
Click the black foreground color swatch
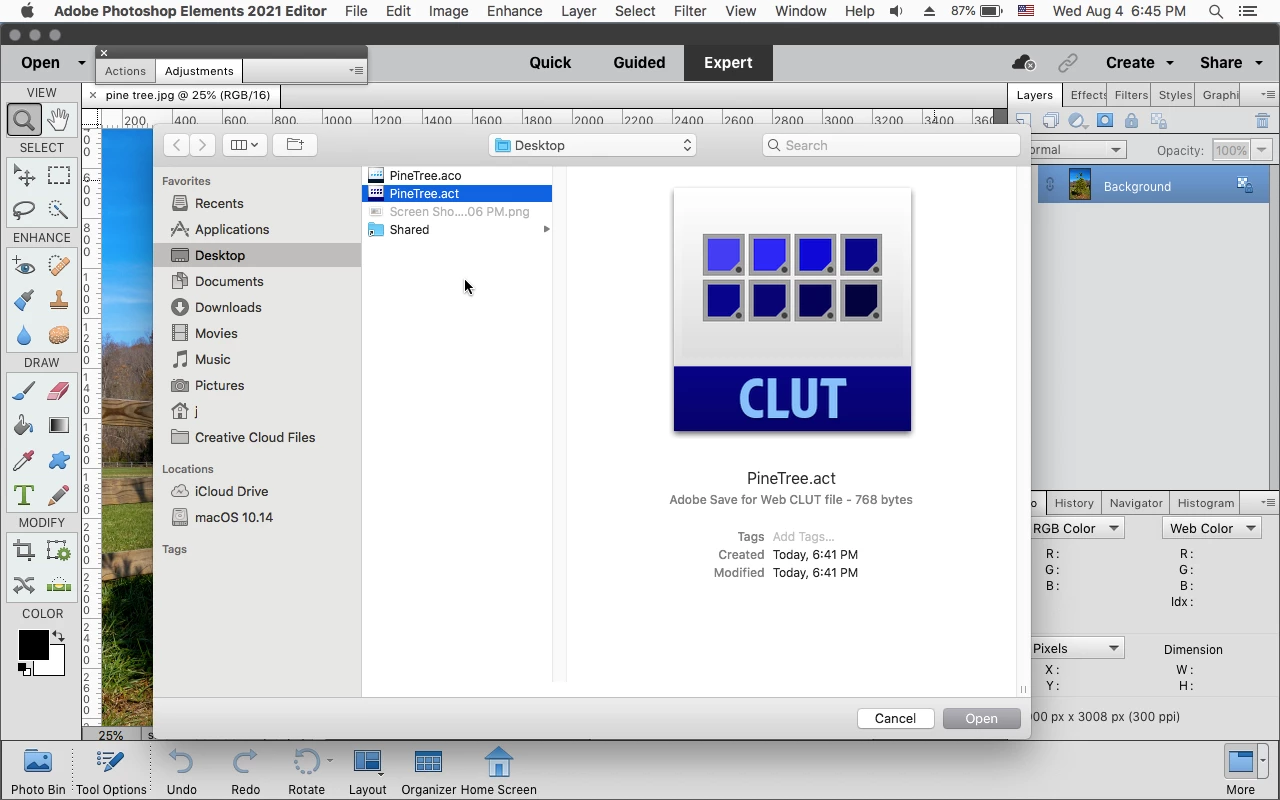click(33, 645)
